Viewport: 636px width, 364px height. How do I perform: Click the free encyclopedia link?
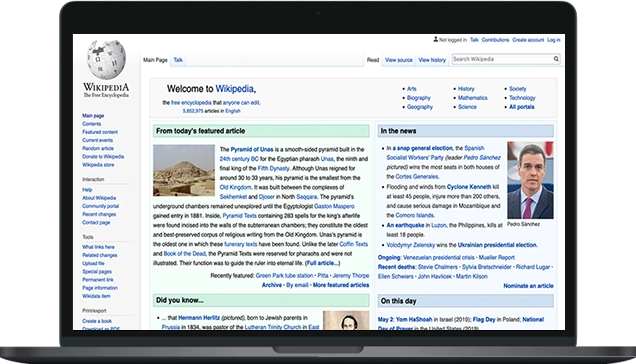191,103
